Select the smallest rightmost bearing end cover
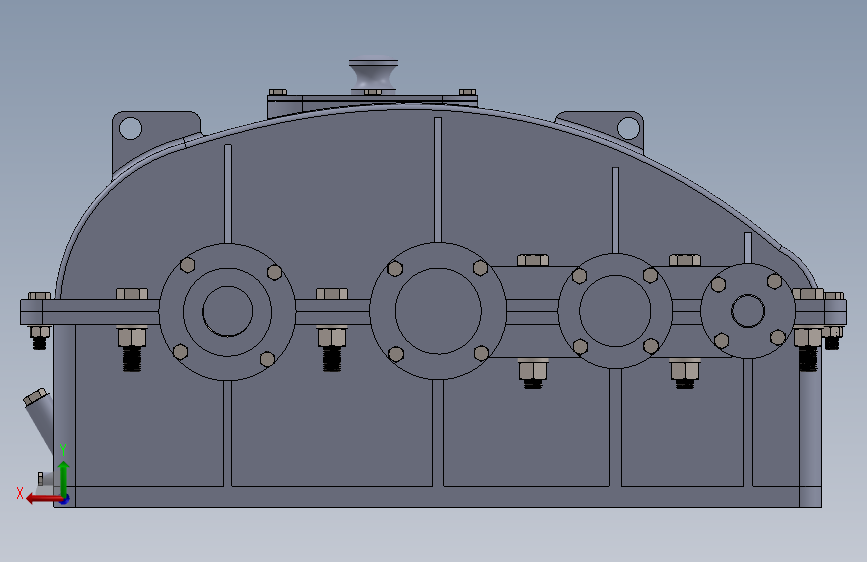867x562 pixels. click(x=748, y=311)
